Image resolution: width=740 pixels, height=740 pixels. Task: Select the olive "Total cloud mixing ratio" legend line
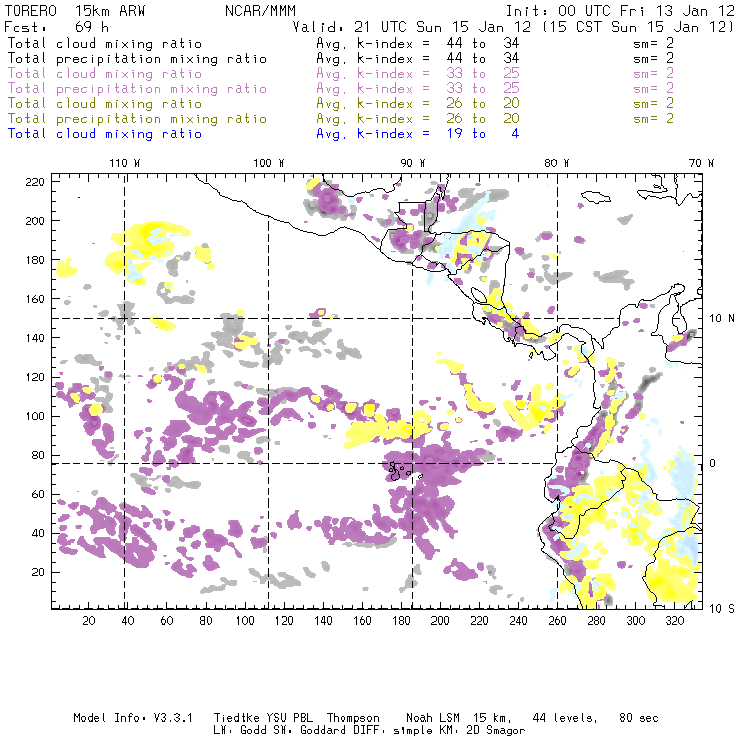(x=105, y=103)
